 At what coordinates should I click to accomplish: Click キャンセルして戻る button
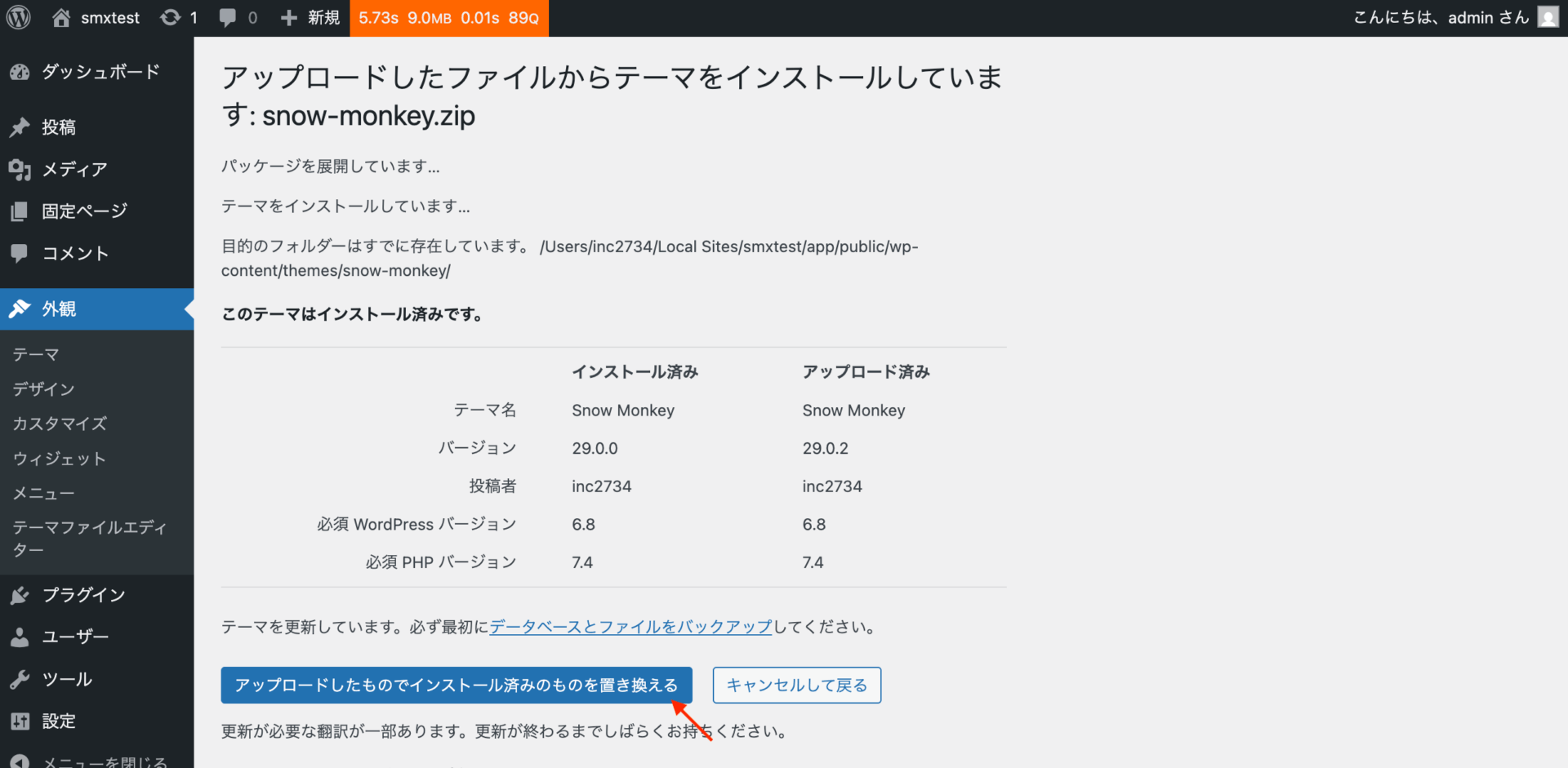point(797,685)
